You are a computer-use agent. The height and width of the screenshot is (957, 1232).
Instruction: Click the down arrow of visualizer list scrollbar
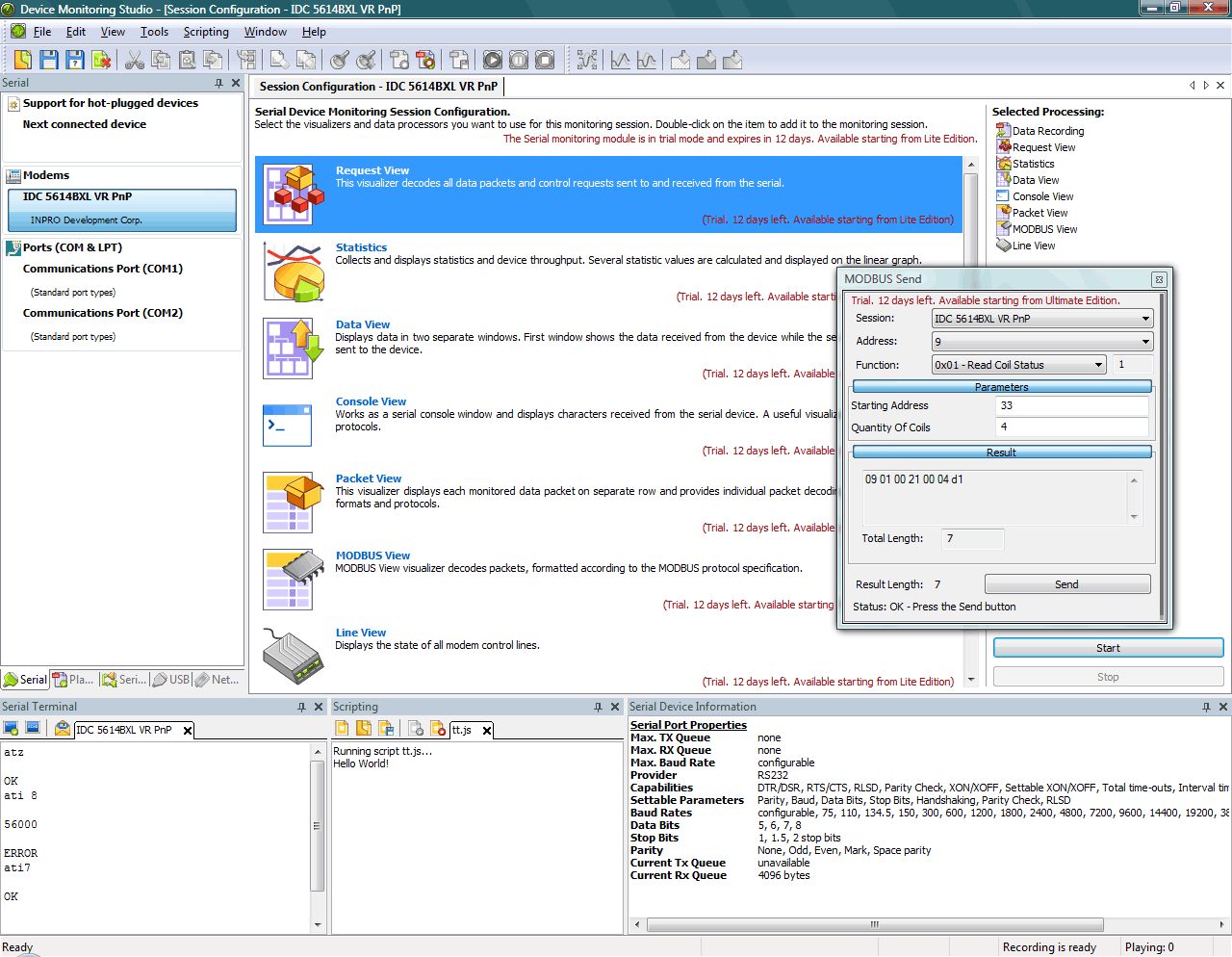coord(971,680)
